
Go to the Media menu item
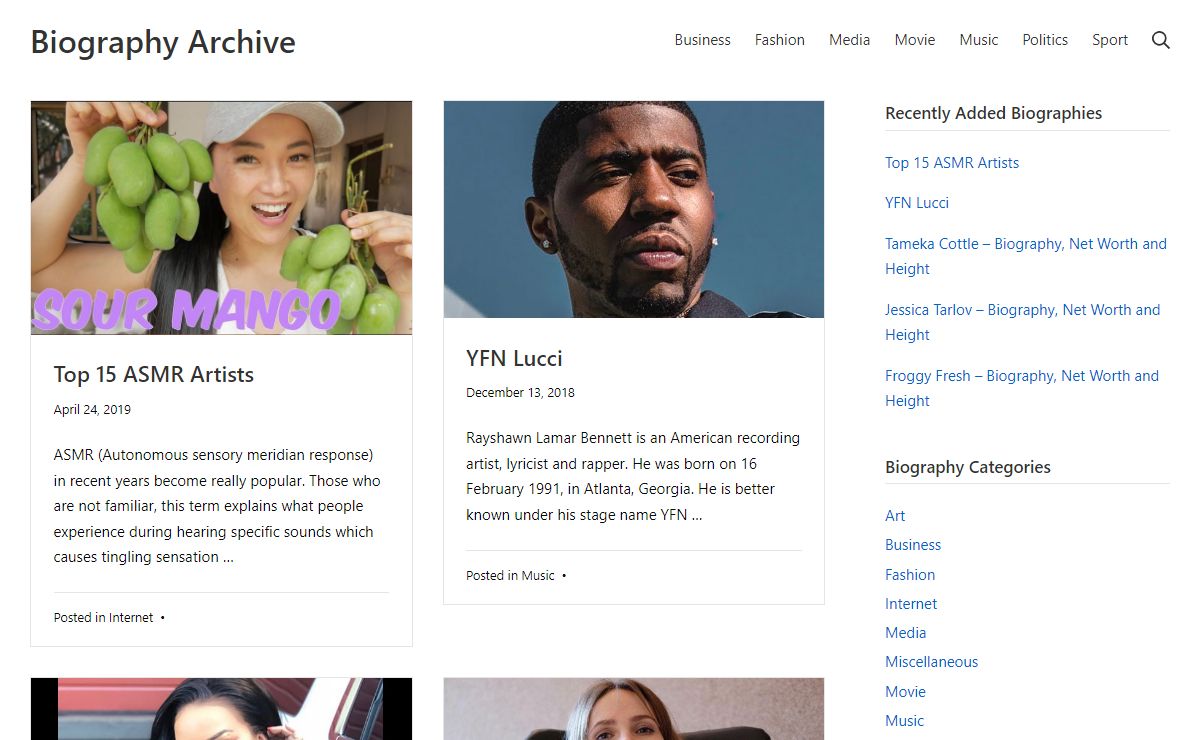pos(849,40)
